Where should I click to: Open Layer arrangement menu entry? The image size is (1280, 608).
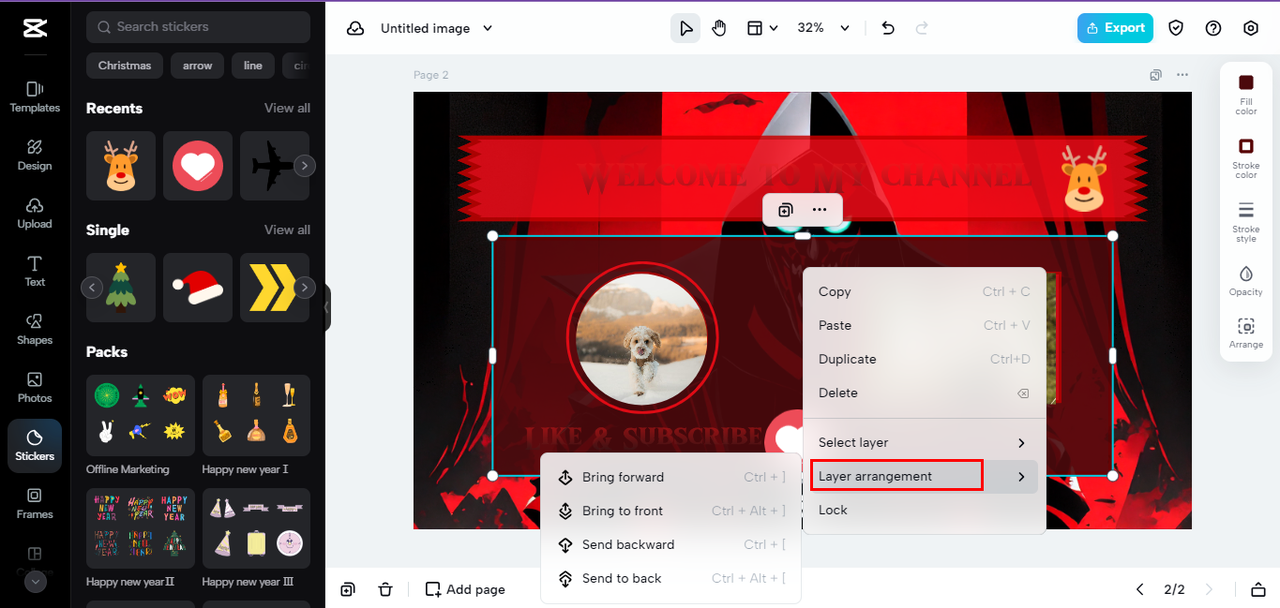click(x=922, y=476)
